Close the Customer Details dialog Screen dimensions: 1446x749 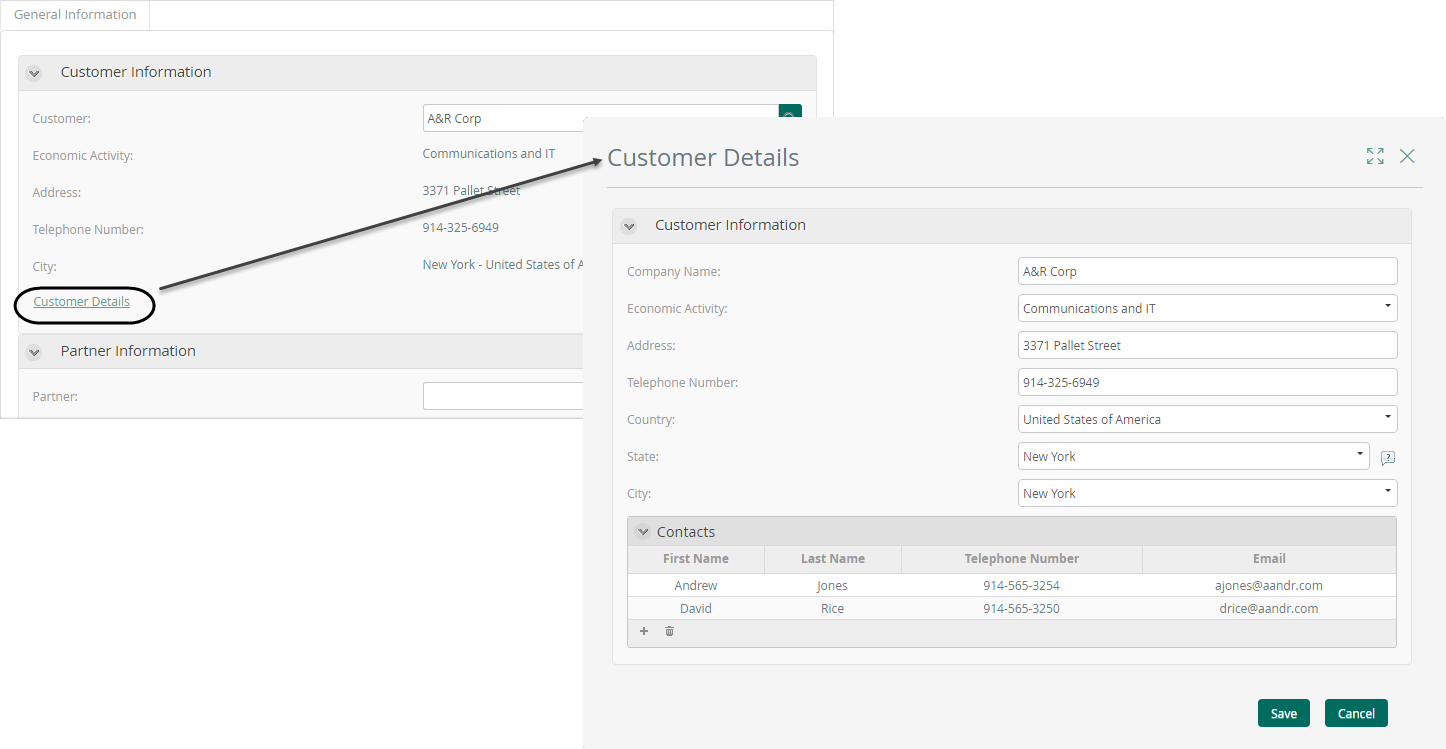(1407, 156)
